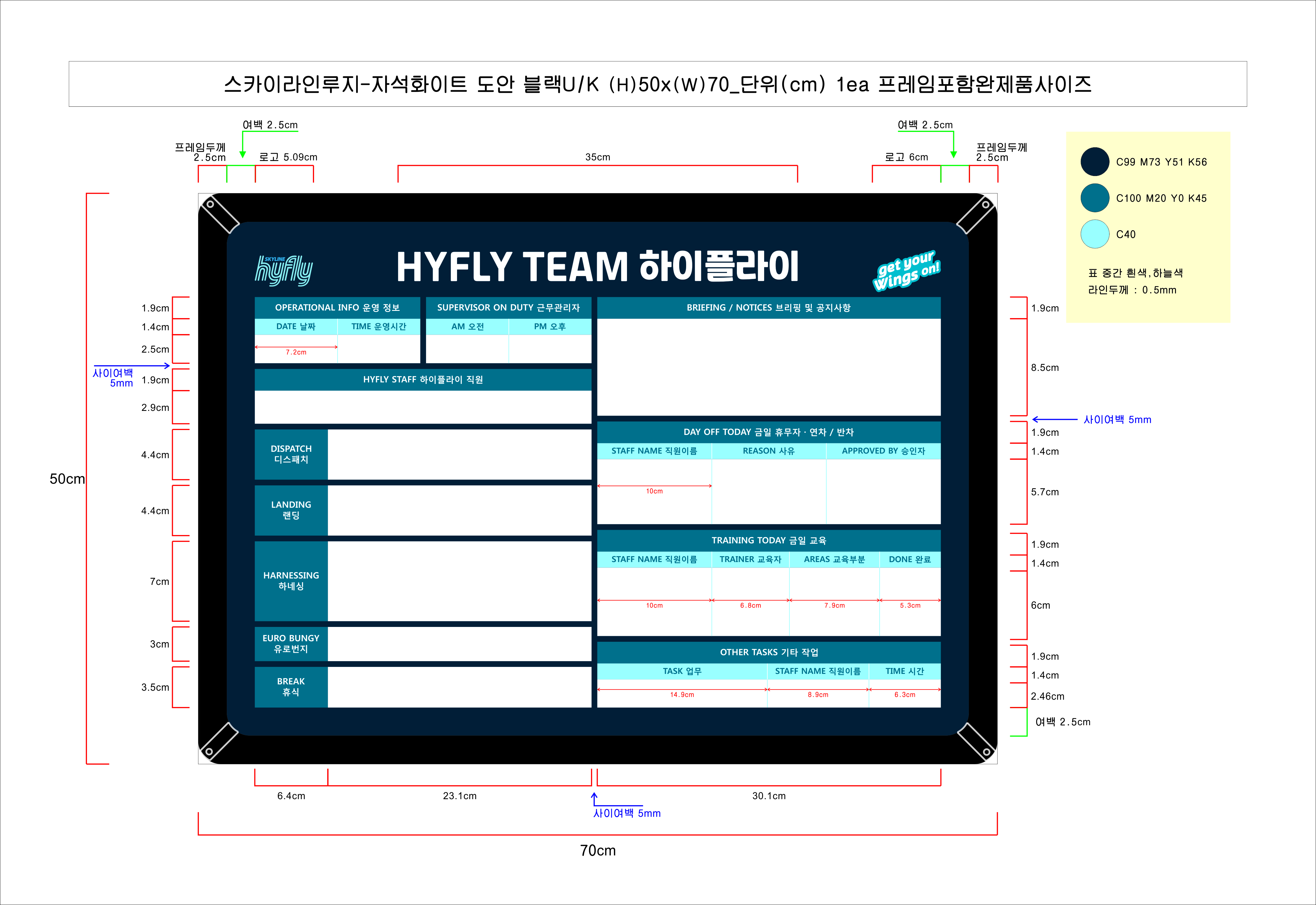Select the "TRAINER 교육자" column header
1316x905 pixels.
[751, 559]
